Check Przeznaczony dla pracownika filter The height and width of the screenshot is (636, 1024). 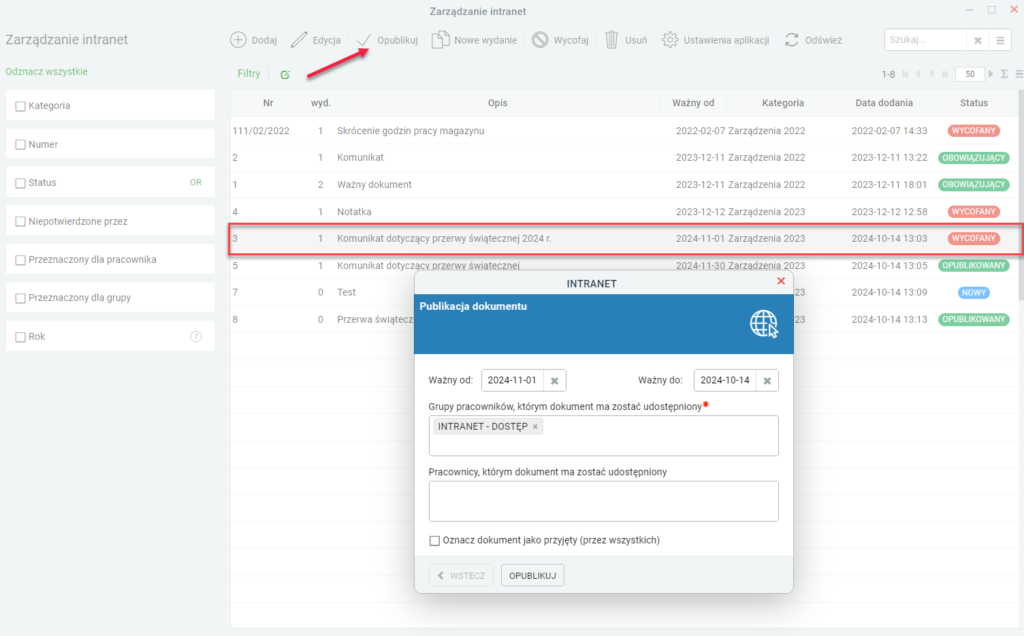click(20, 260)
